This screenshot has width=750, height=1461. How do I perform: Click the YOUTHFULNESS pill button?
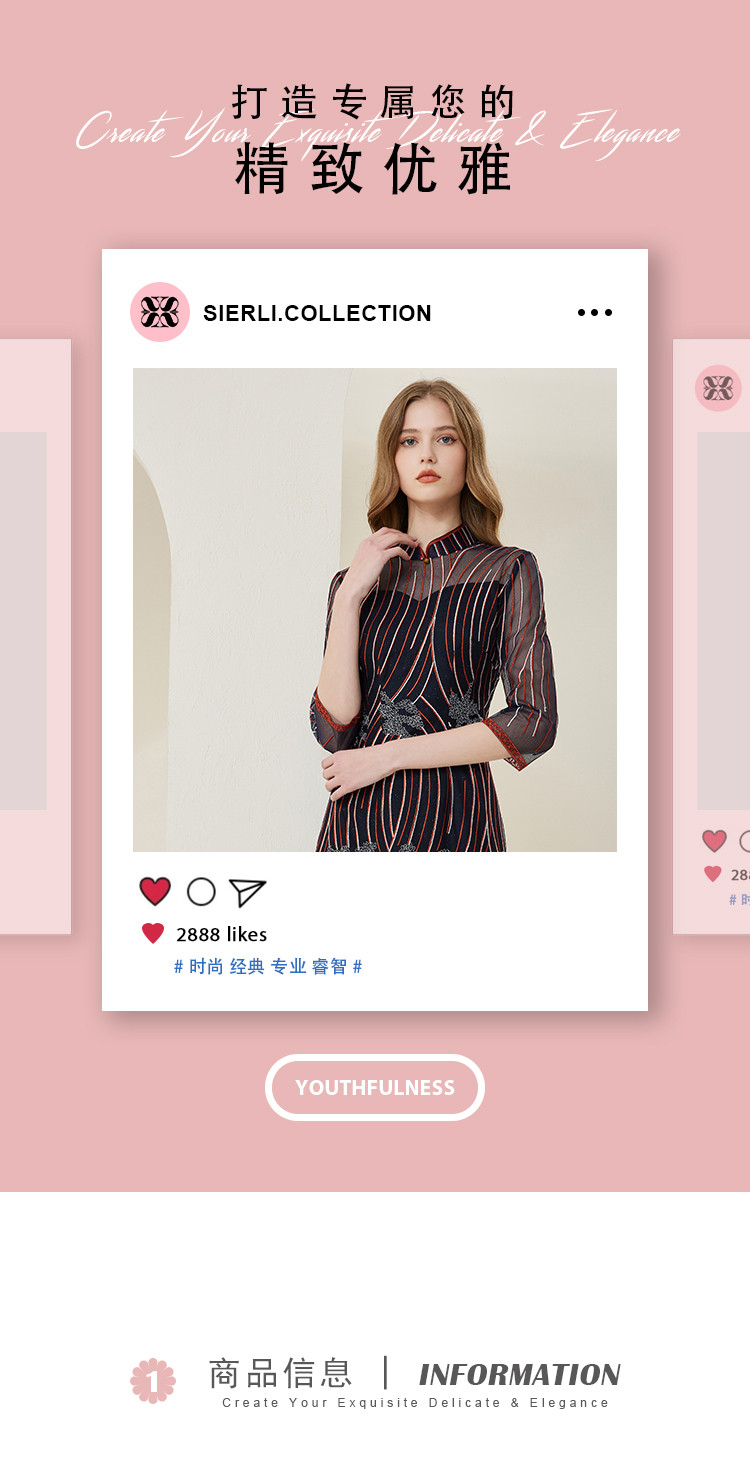375,1087
